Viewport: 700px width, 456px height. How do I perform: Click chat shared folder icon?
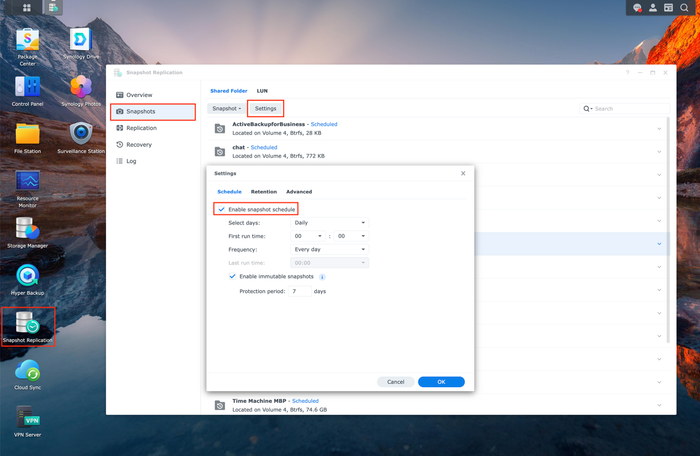coord(220,152)
